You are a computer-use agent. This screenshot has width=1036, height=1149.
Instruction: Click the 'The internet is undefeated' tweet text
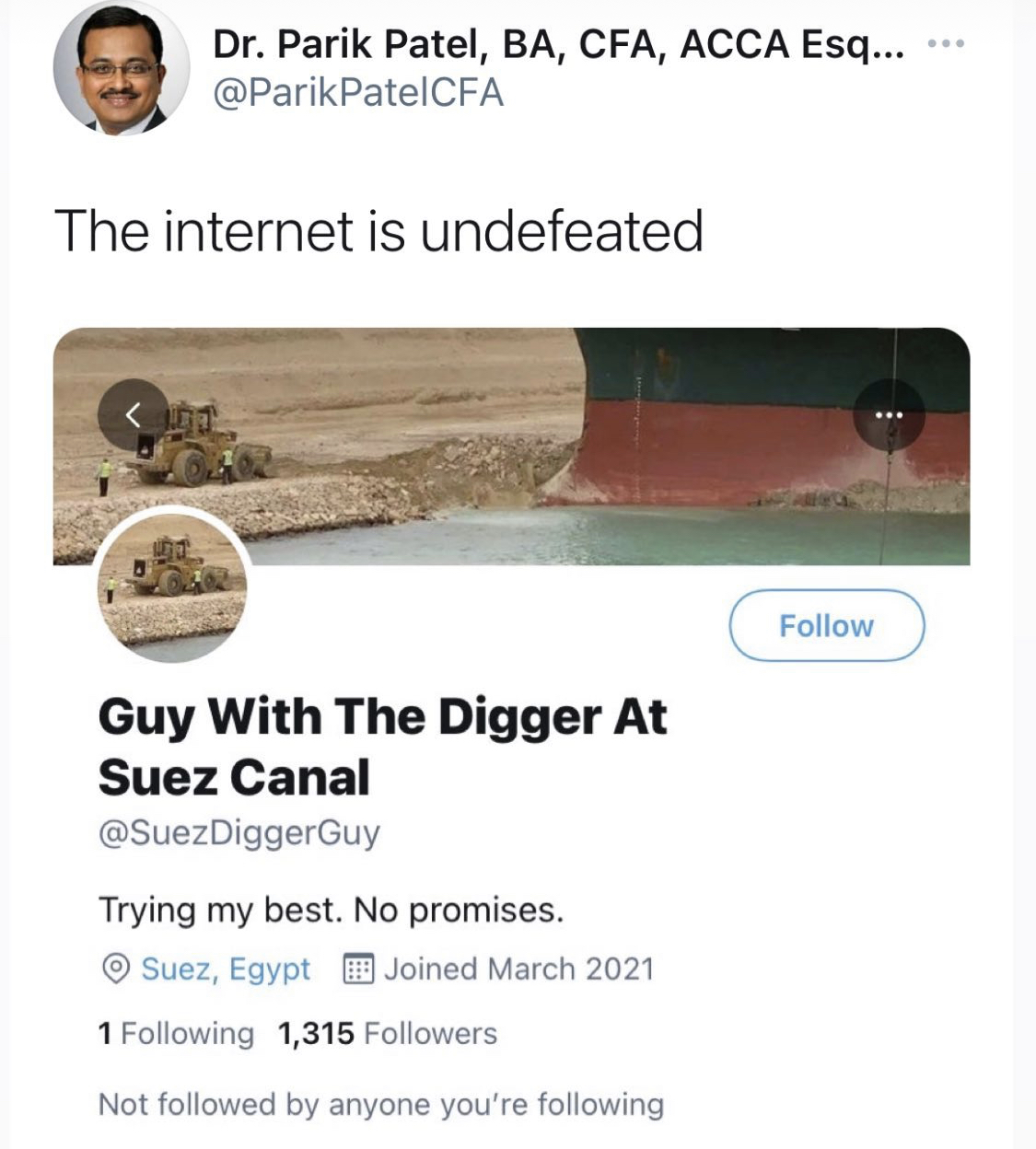coord(378,230)
